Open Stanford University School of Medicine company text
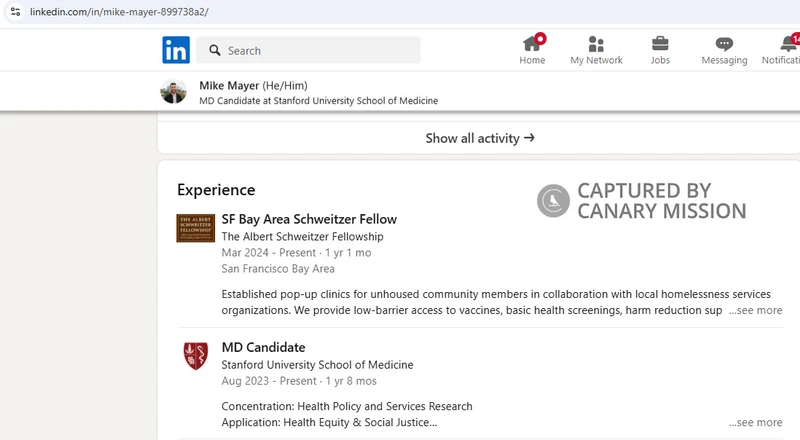The height and width of the screenshot is (440, 800). [317, 365]
